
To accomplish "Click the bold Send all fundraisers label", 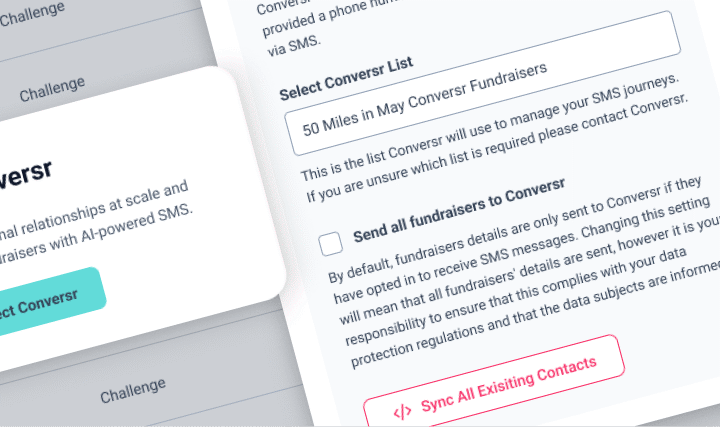I will coord(459,211).
